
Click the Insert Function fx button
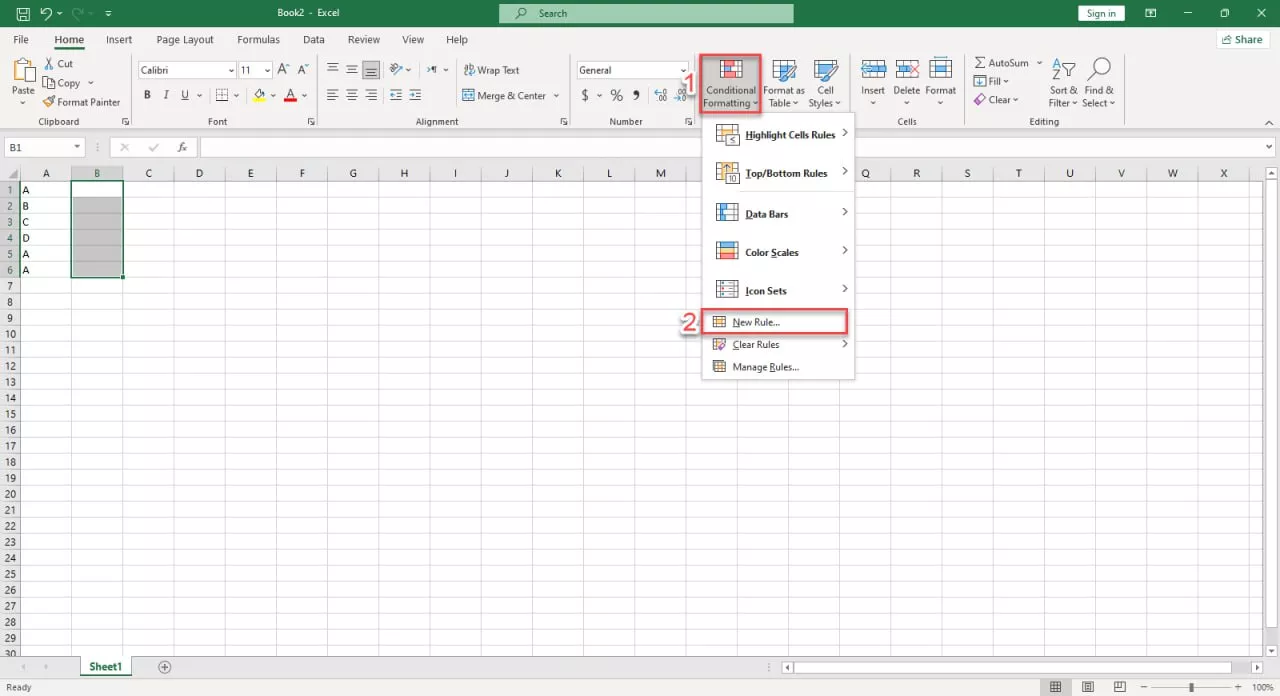[x=182, y=147]
